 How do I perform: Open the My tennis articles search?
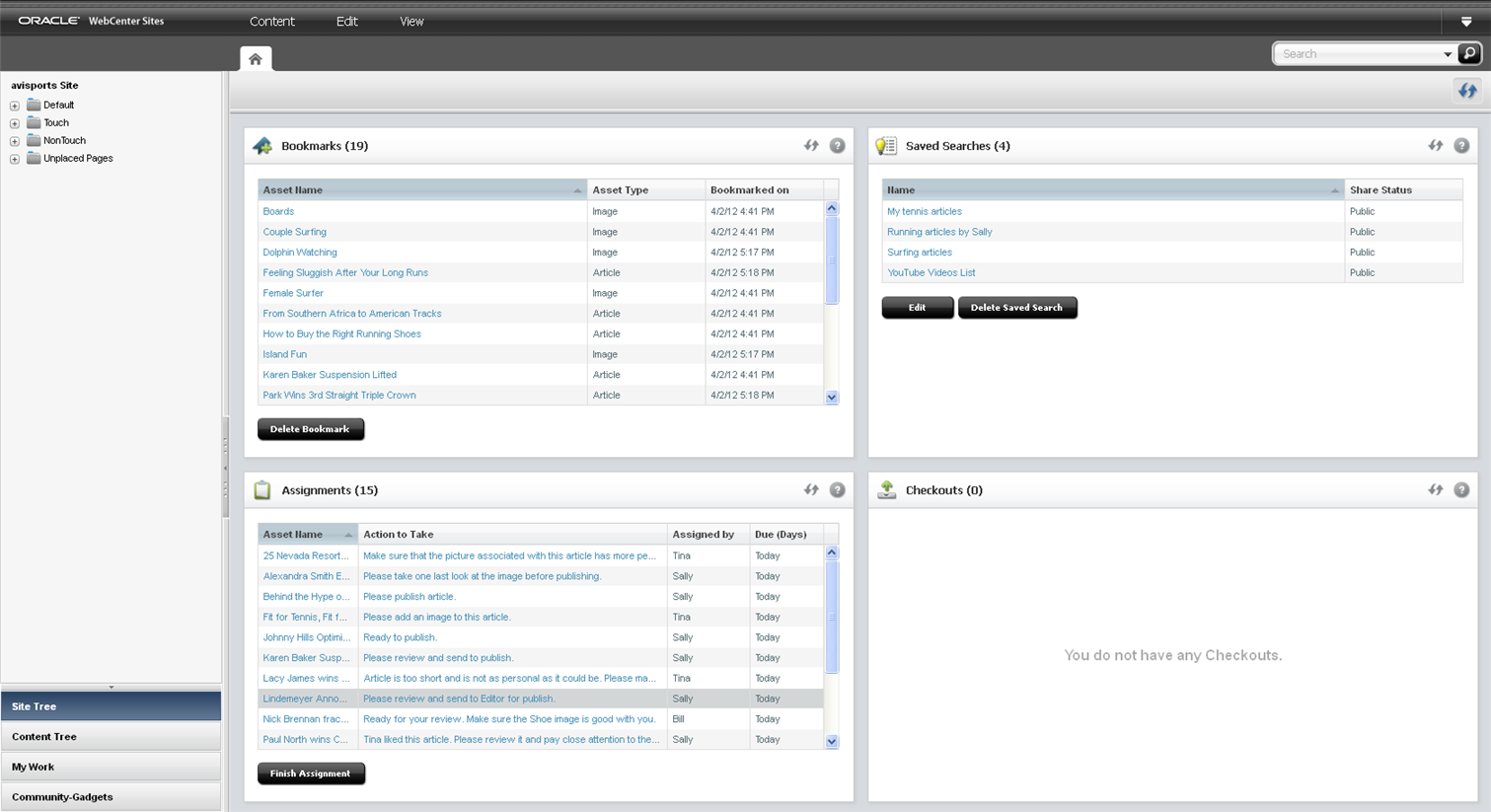tap(924, 211)
